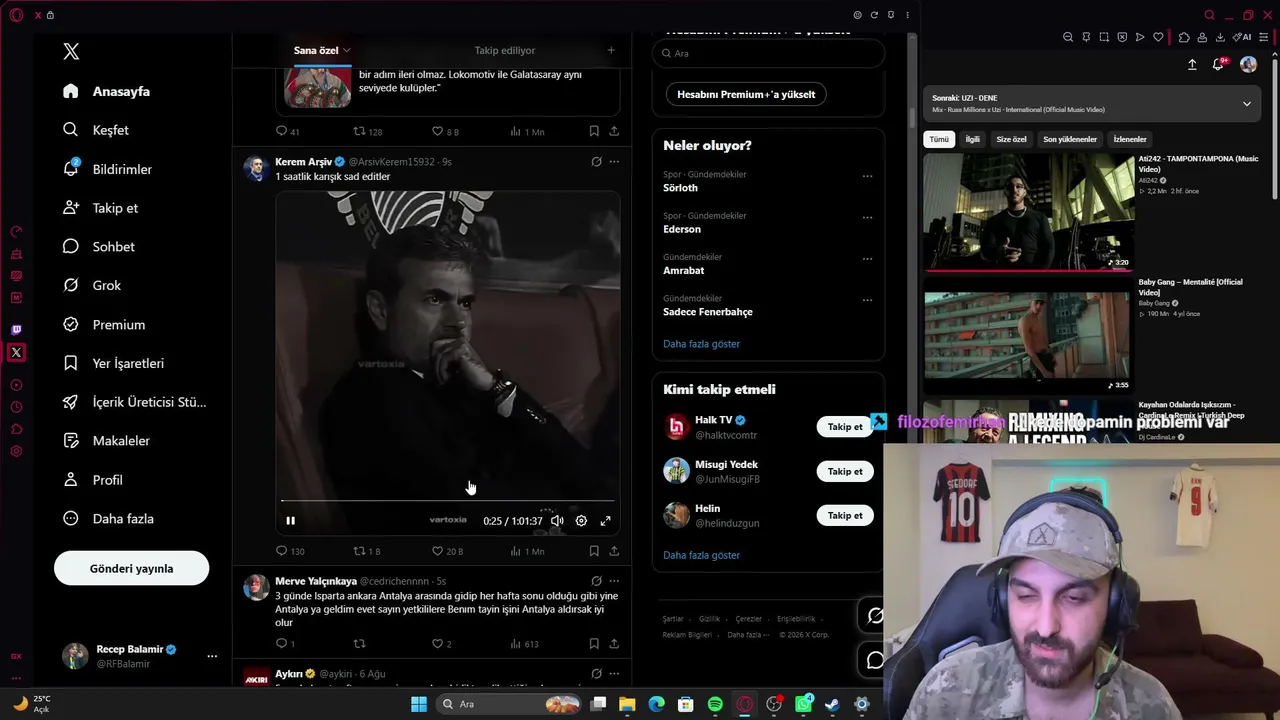The height and width of the screenshot is (720, 1280).
Task: Click Hesabını Premium+'a yükselt button
Action: click(746, 95)
